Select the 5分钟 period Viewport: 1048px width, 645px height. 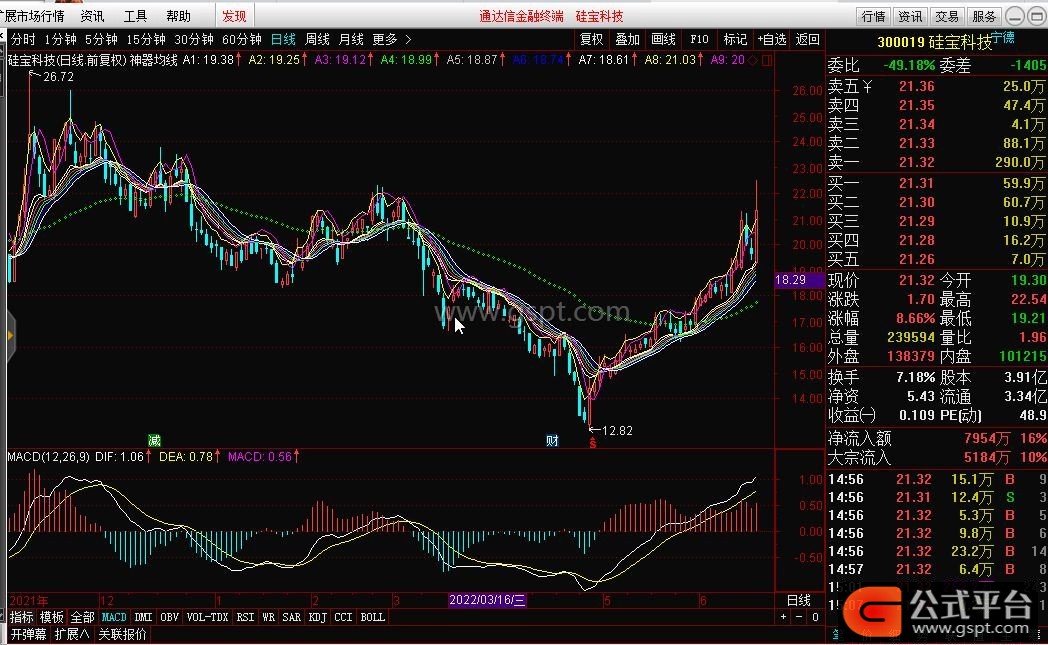pos(101,39)
